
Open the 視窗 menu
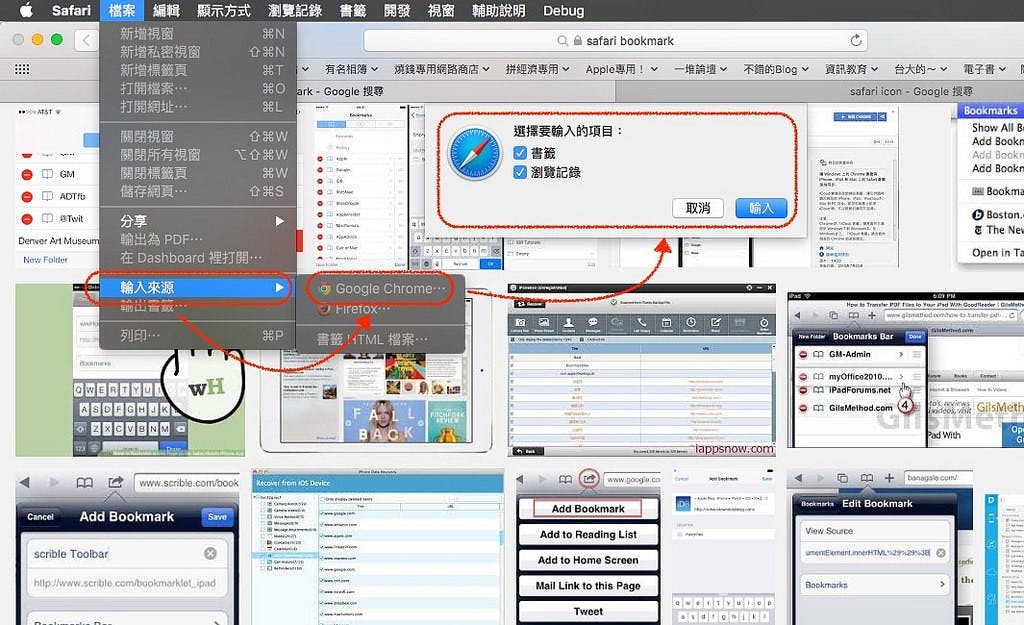click(x=441, y=10)
